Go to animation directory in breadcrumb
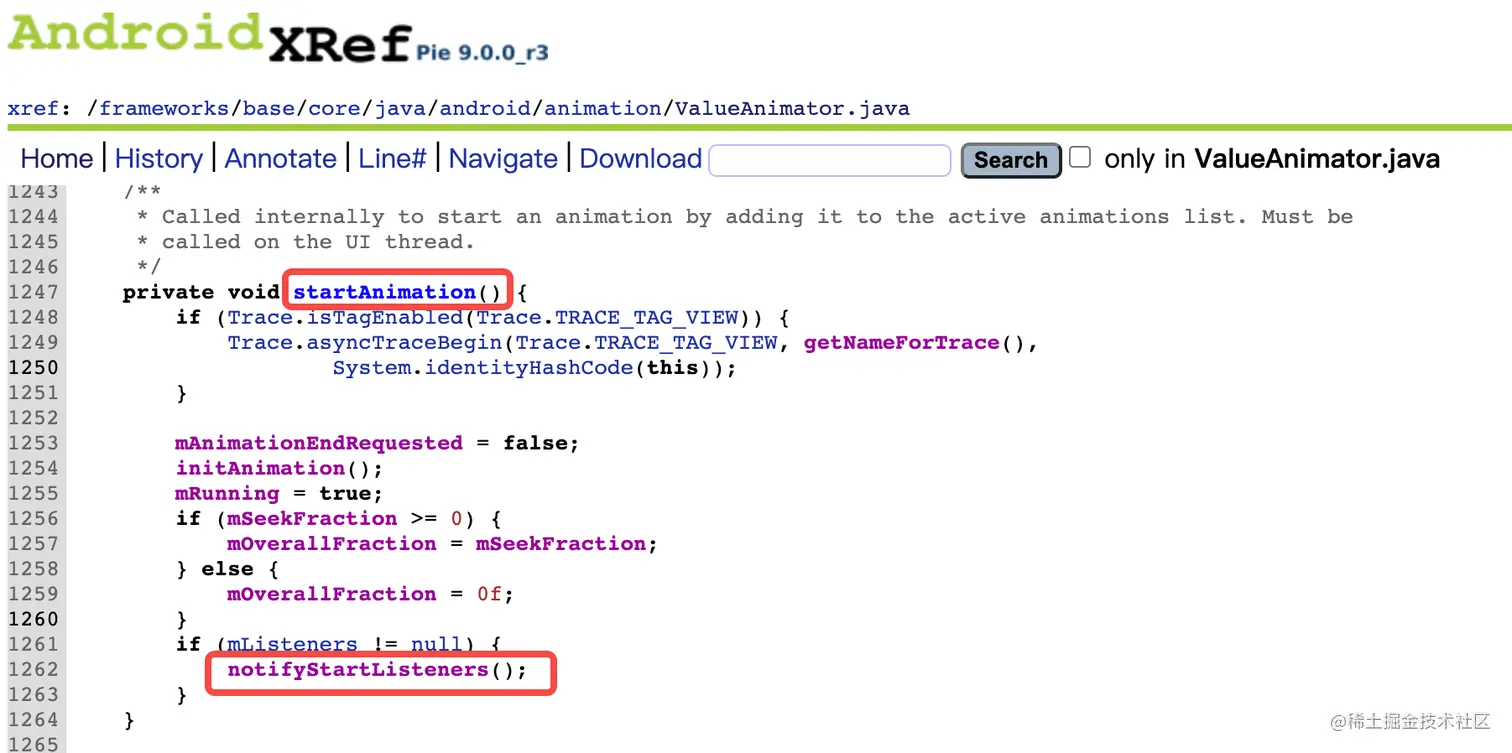 pyautogui.click(x=603, y=108)
